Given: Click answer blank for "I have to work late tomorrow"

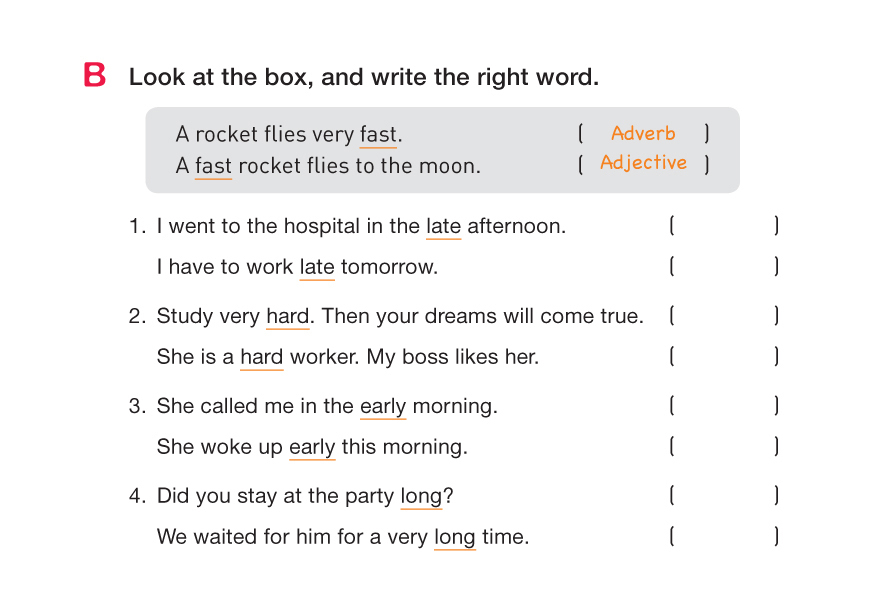Looking at the screenshot, I should click(724, 267).
